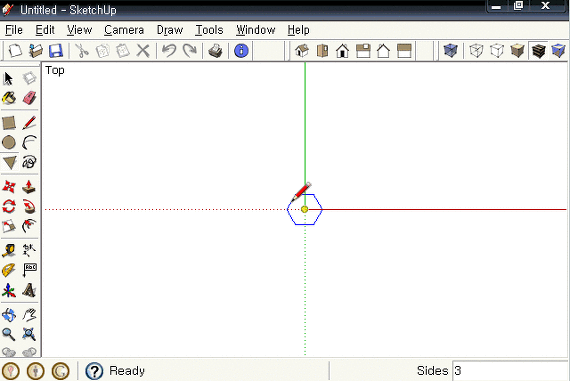
Task: Open the Help menu
Action: click(x=298, y=30)
